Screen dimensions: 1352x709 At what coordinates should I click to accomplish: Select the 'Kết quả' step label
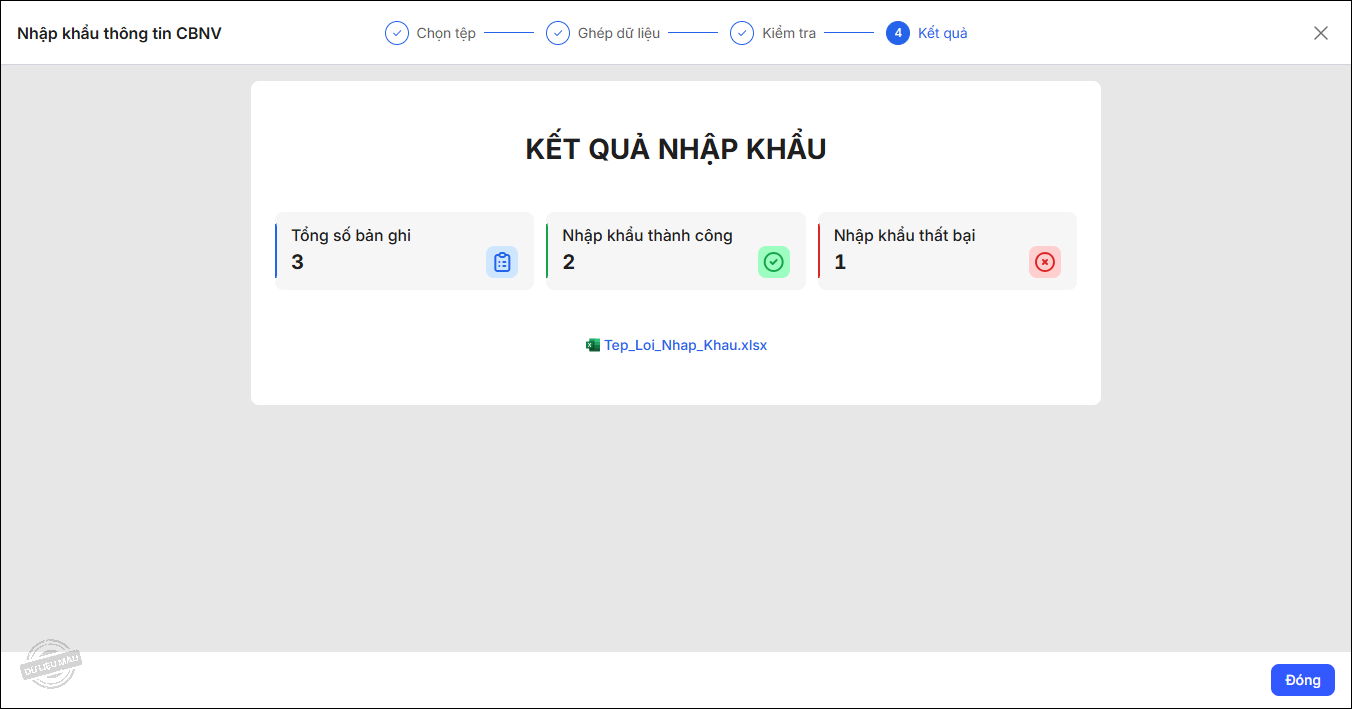pos(942,33)
